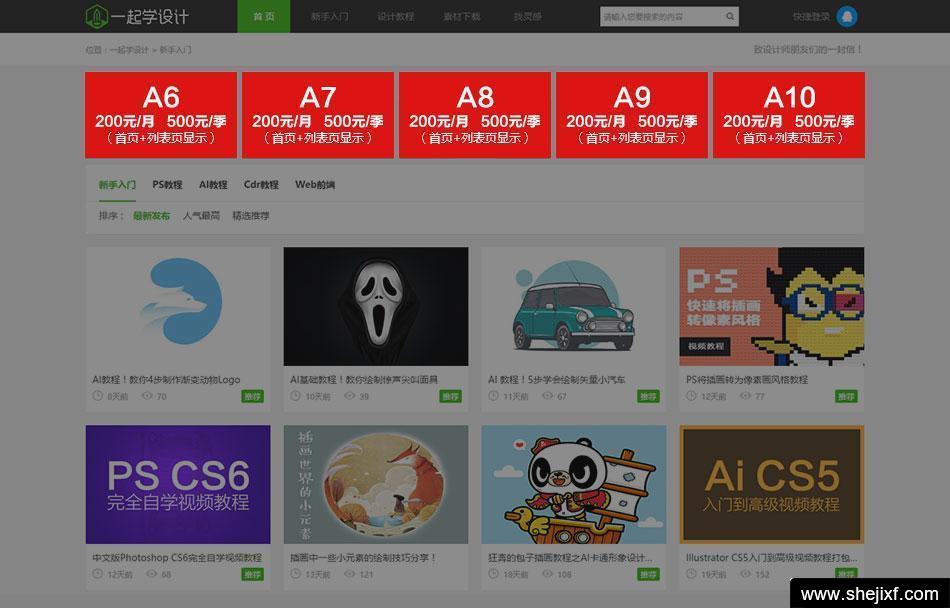Click clock icon on the 矢量小汽车 card
The width and height of the screenshot is (950, 608).
[x=494, y=396]
